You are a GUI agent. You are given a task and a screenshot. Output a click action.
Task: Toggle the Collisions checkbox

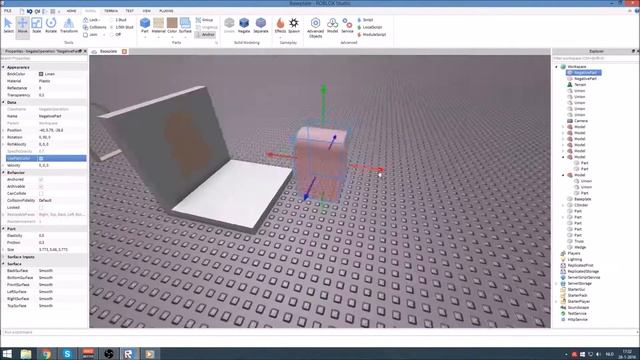coord(85,27)
